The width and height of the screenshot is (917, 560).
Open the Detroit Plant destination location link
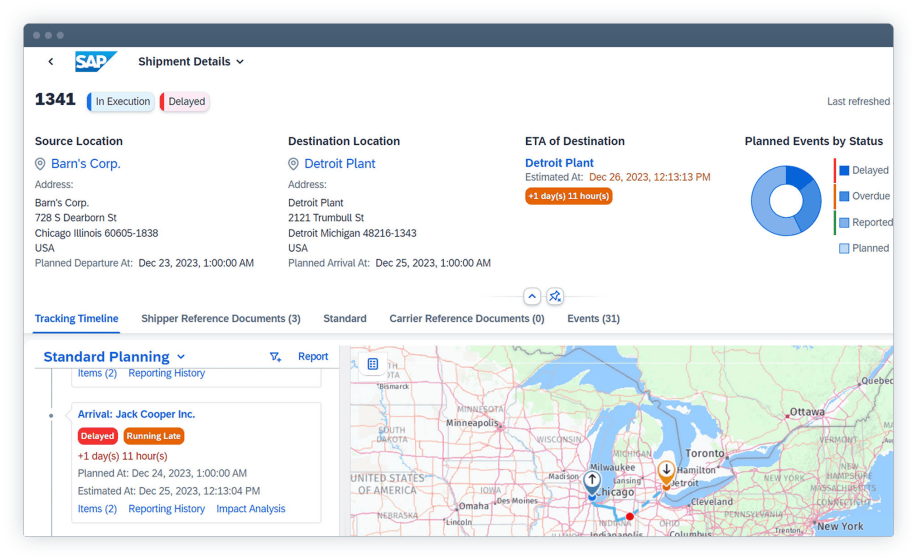[340, 164]
